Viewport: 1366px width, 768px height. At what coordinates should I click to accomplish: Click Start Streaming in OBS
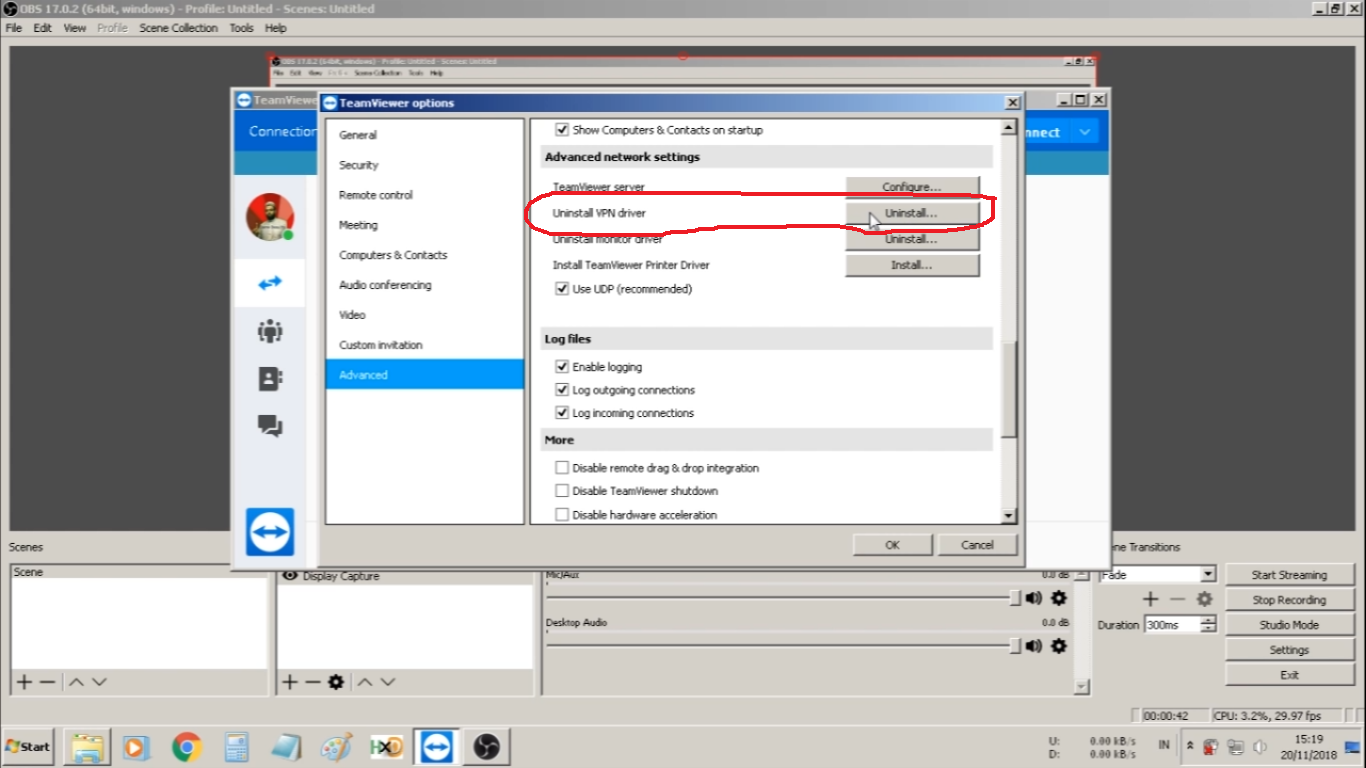(1289, 575)
